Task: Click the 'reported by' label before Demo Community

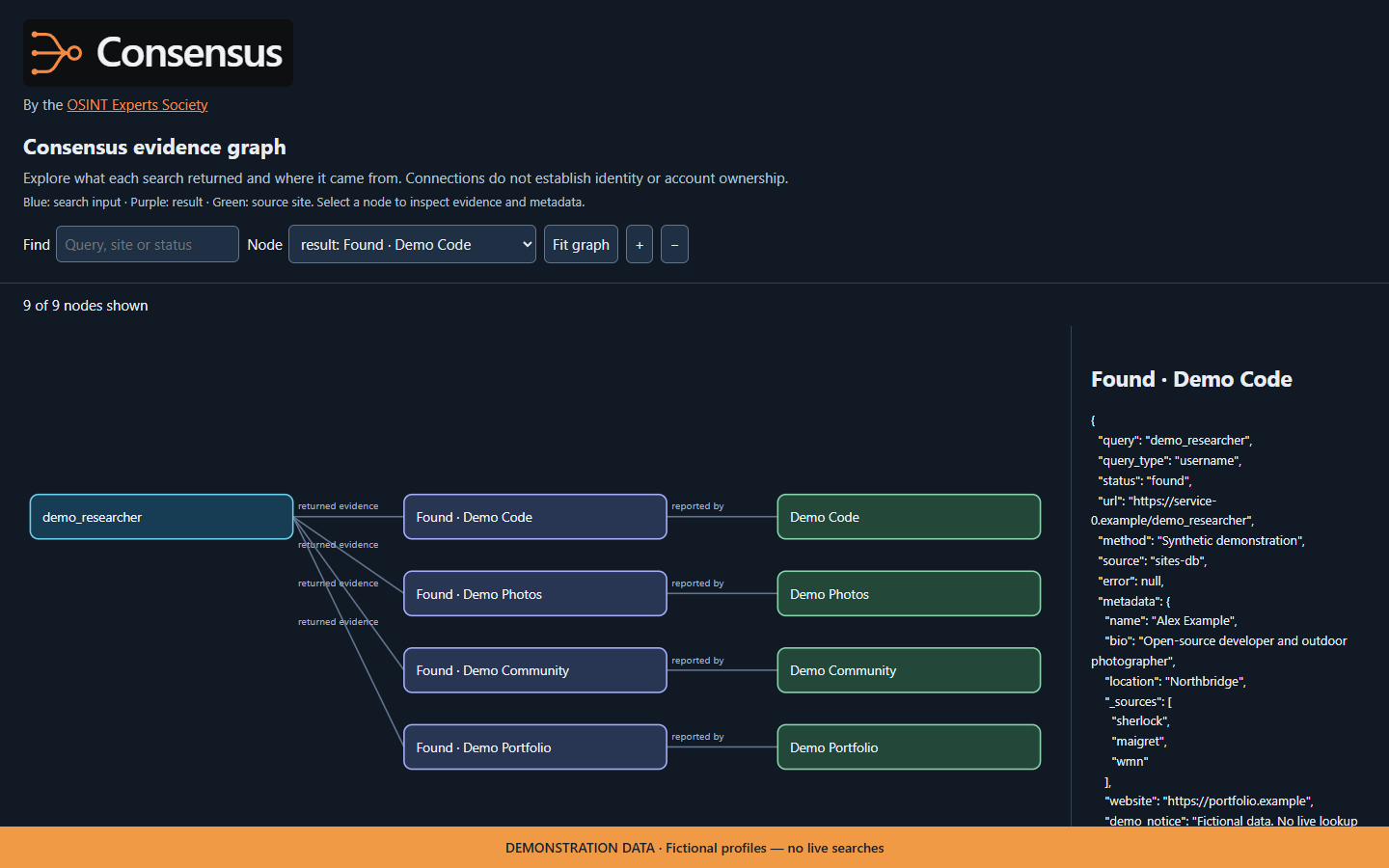Action: [697, 661]
